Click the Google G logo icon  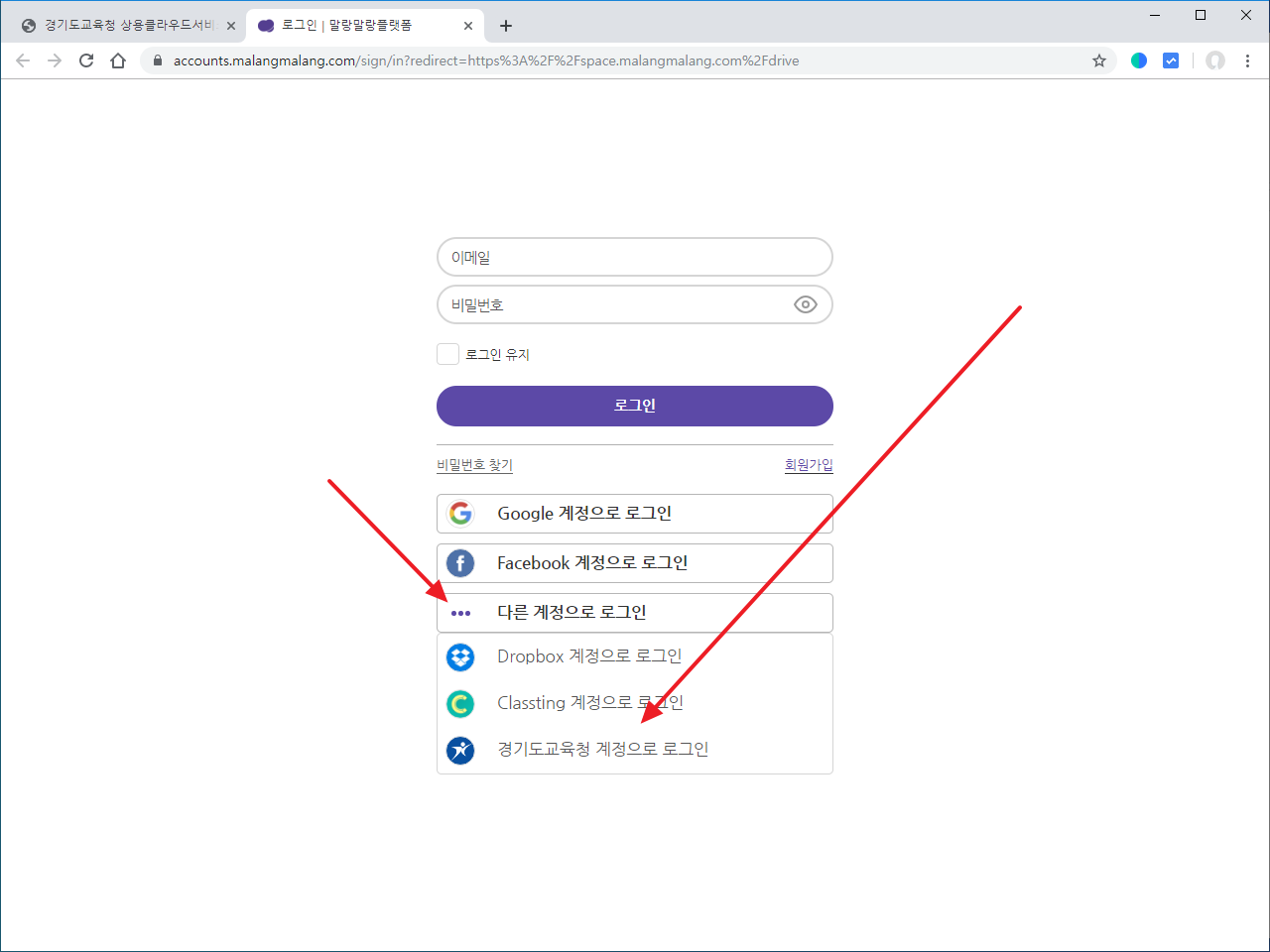point(460,514)
